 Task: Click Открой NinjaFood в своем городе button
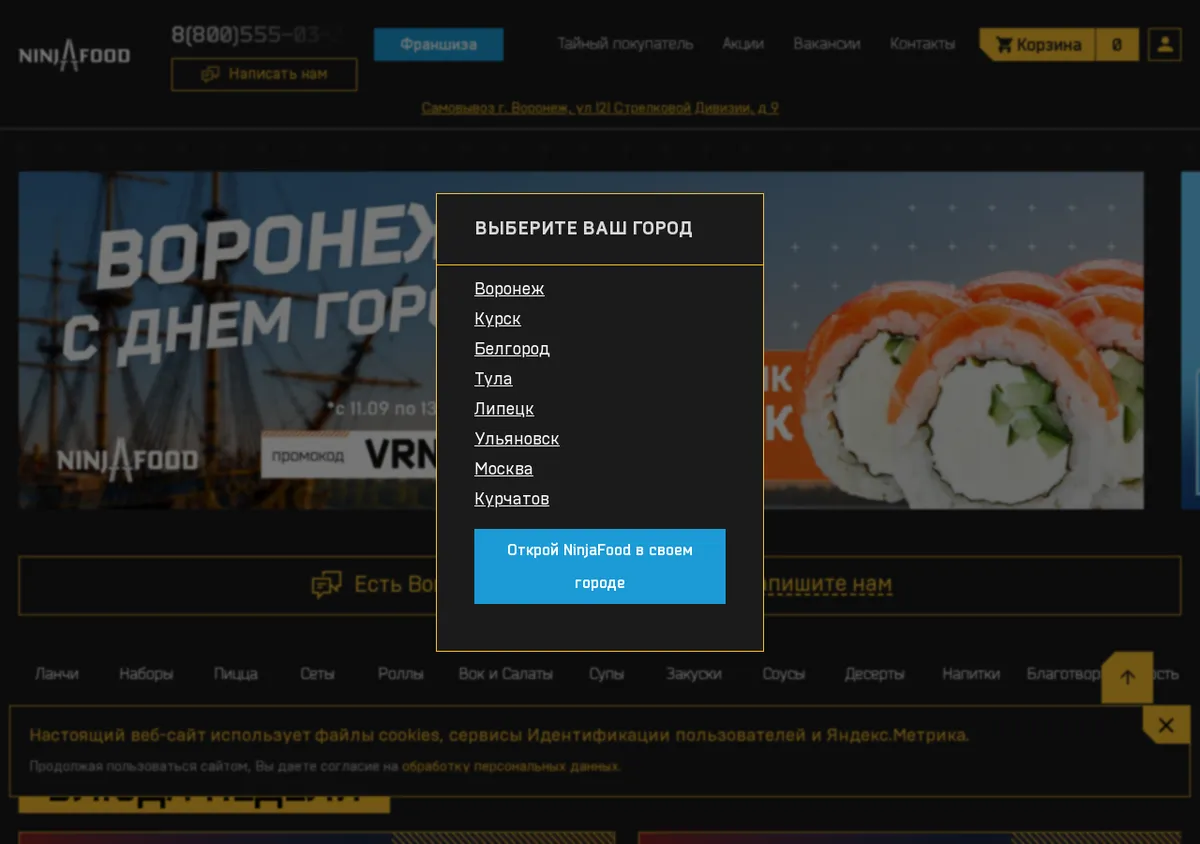coord(600,566)
